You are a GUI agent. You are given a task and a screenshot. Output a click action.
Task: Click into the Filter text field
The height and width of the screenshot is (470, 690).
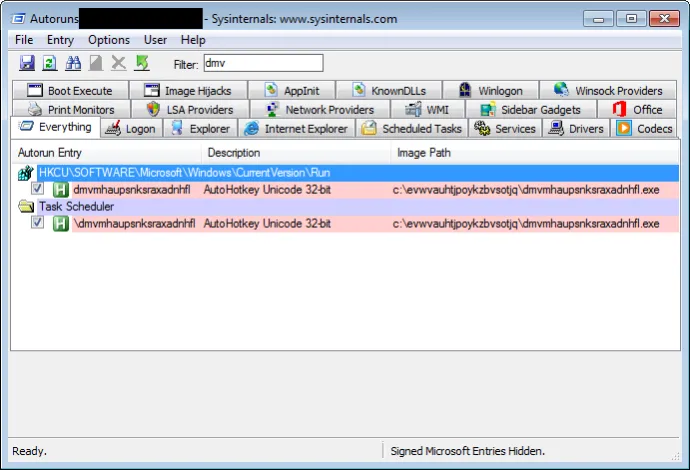click(262, 63)
